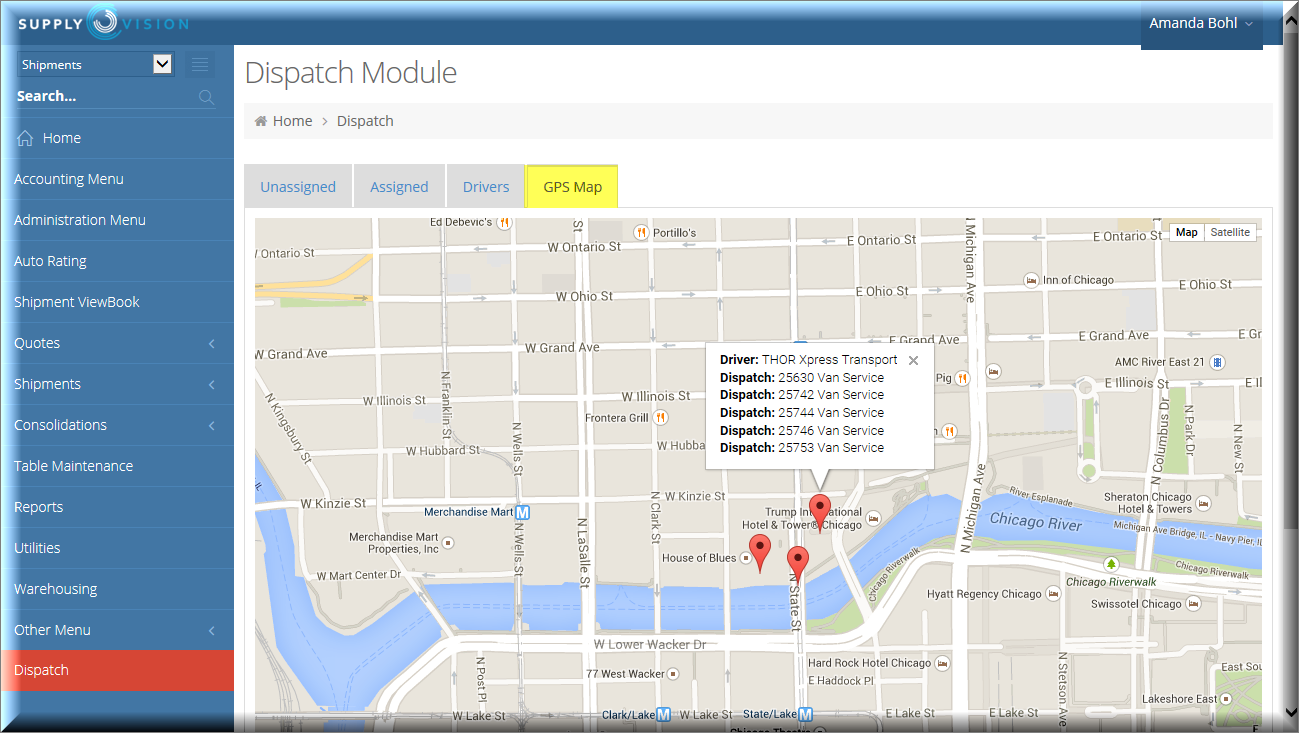Image resolution: width=1299 pixels, height=733 pixels.
Task: Open the Amanda Bohl user menu
Action: tap(1201, 24)
